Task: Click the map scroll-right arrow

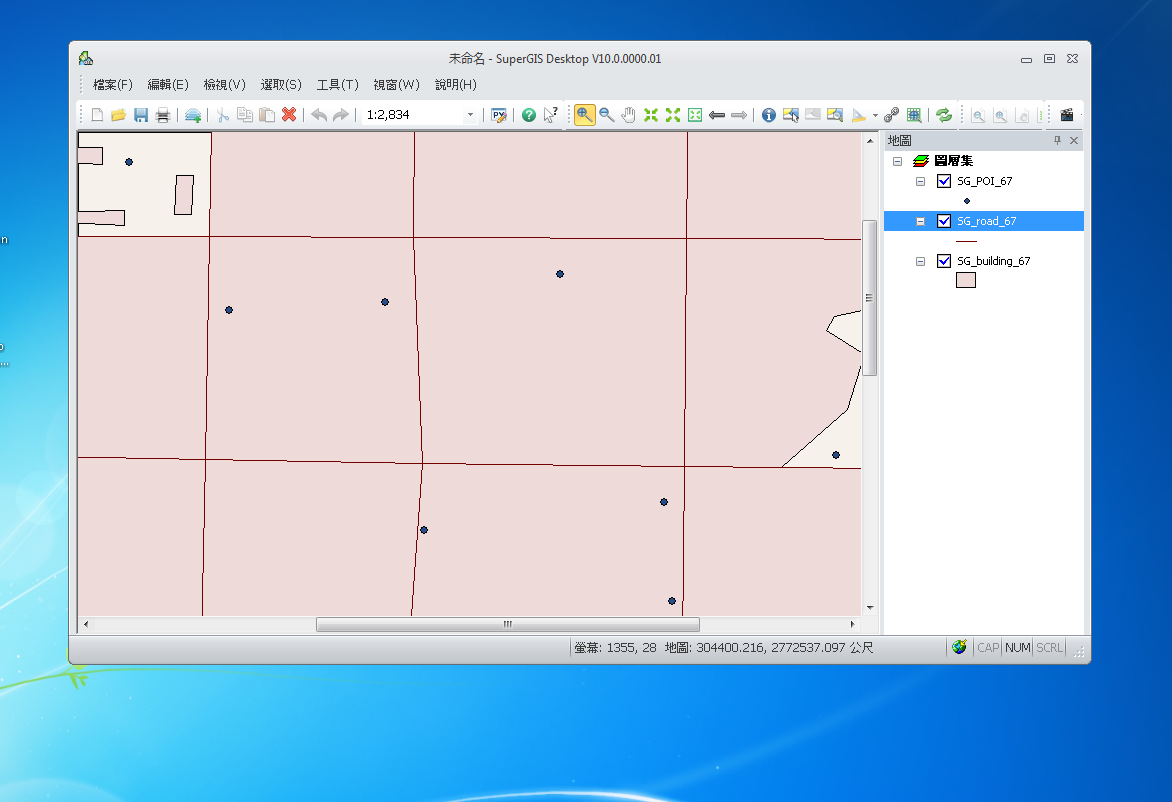Action: pyautogui.click(x=852, y=624)
